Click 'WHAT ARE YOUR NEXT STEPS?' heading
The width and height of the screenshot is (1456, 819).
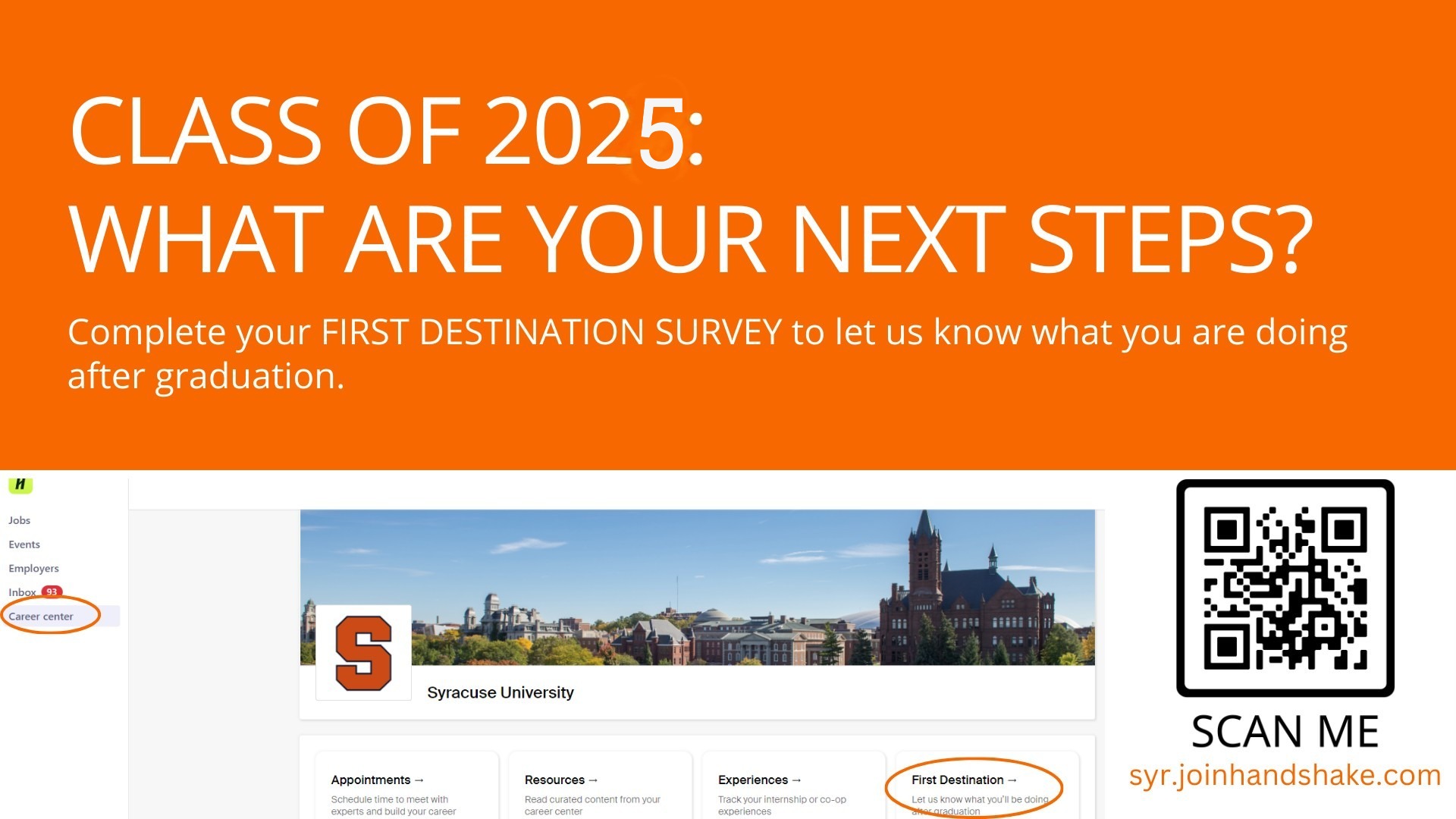[x=690, y=240]
